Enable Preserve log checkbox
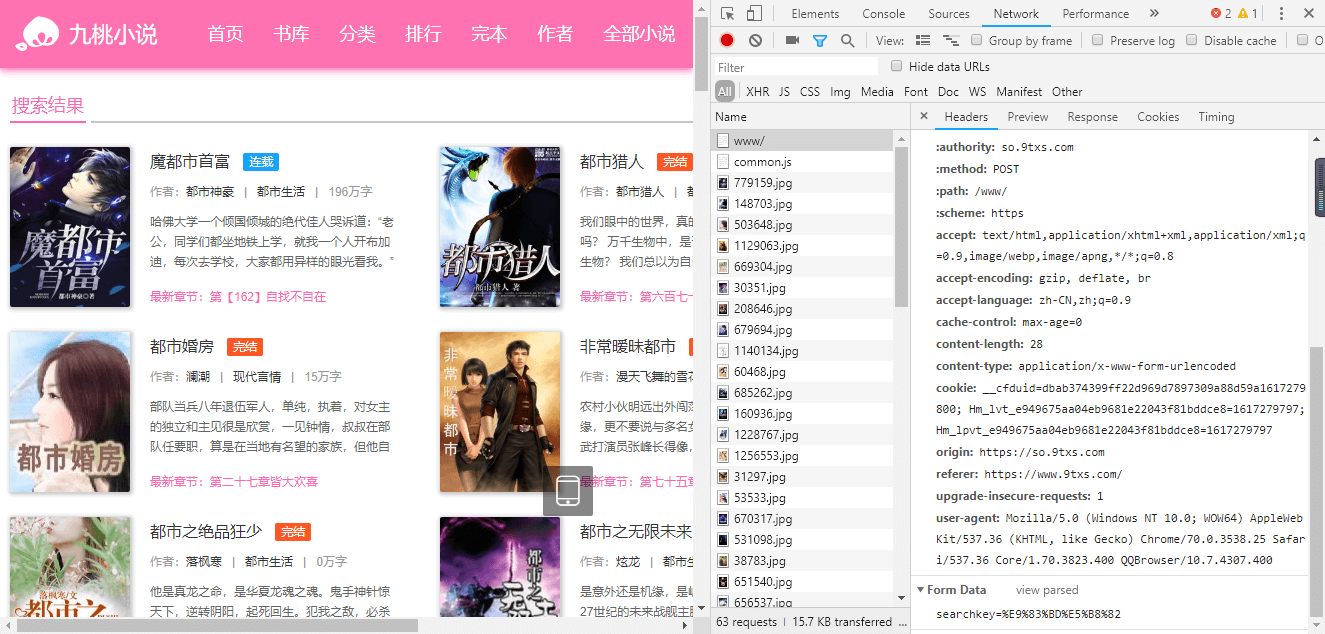 click(1097, 41)
